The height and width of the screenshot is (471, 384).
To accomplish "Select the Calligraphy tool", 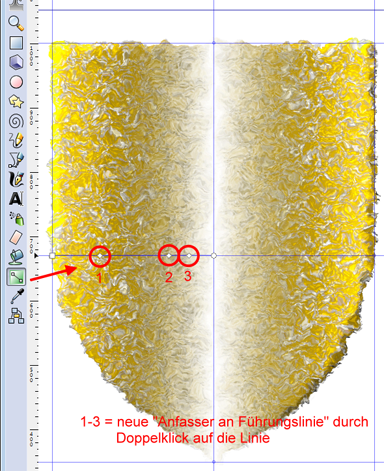I will pyautogui.click(x=16, y=180).
